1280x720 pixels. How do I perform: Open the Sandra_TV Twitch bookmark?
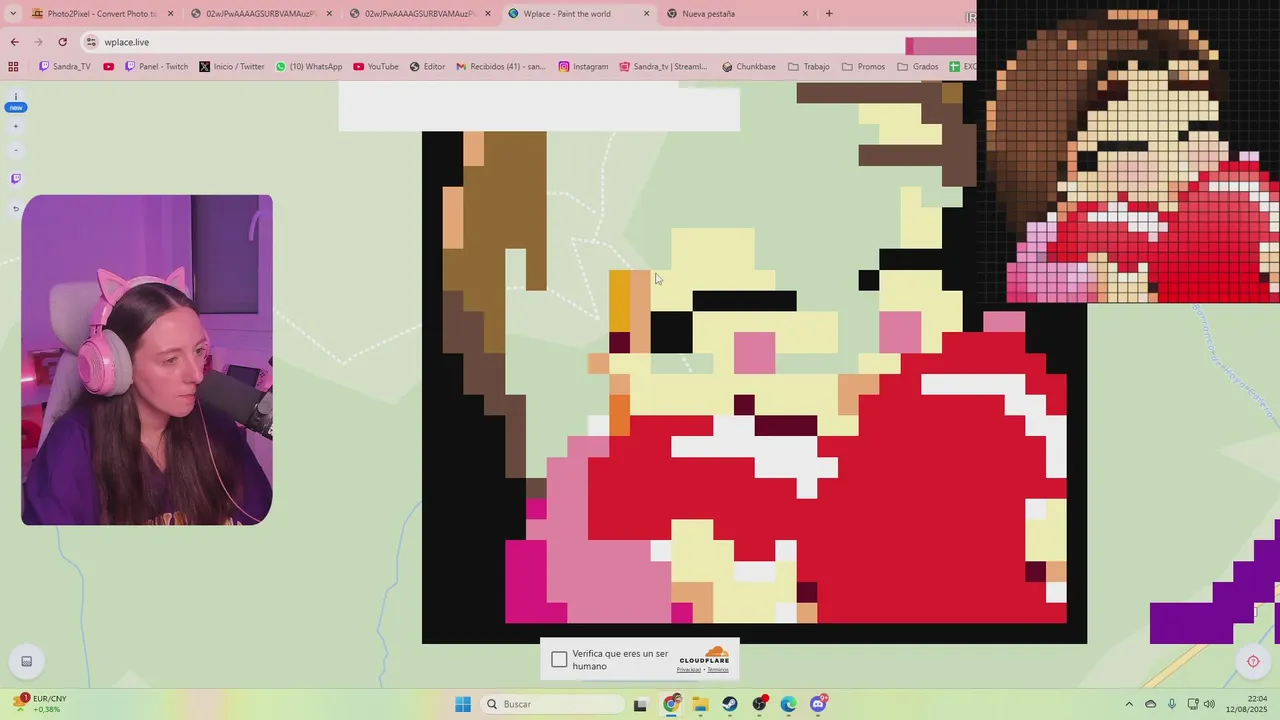(x=64, y=67)
